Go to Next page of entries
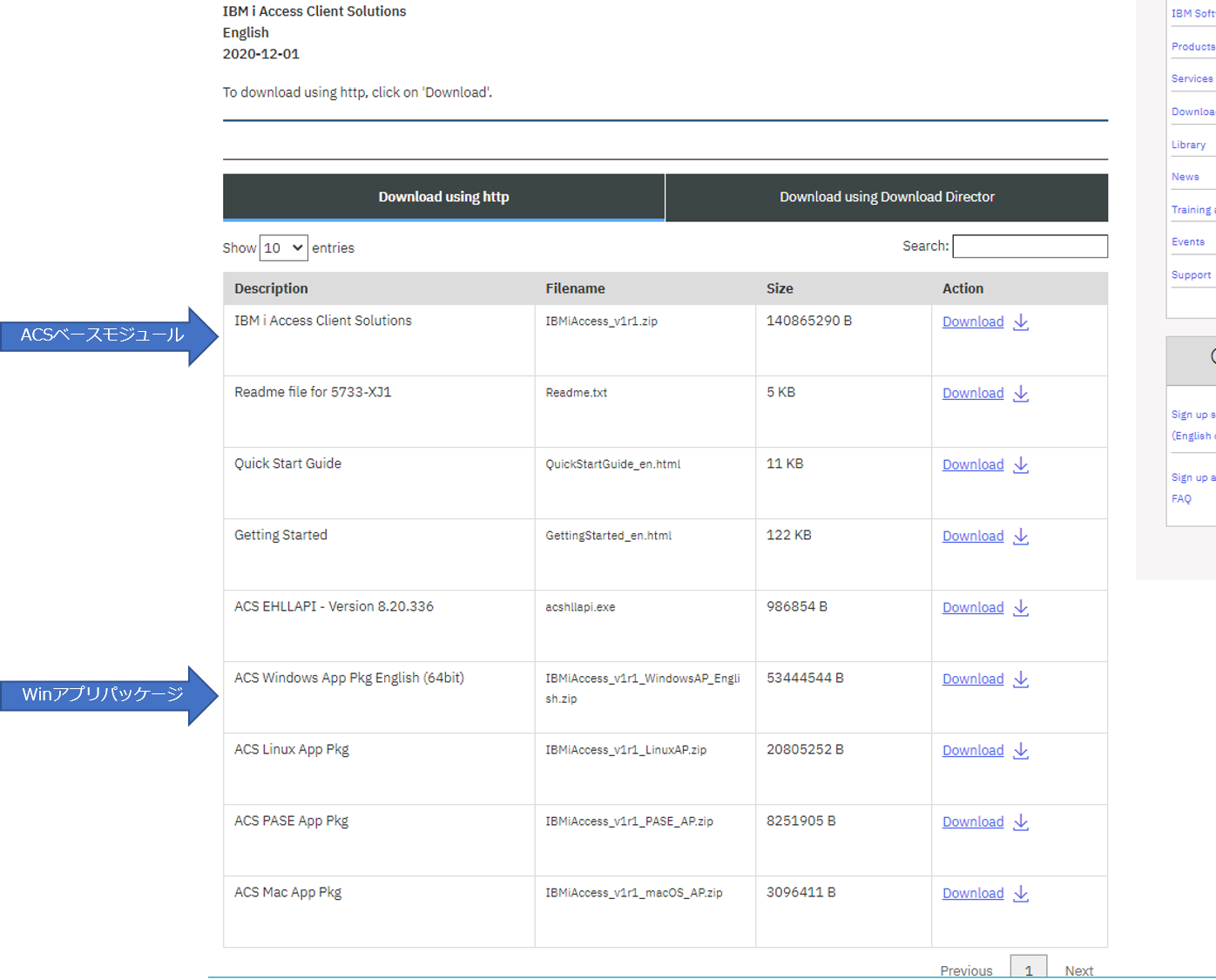This screenshot has height=980, width=1216. point(1078,970)
